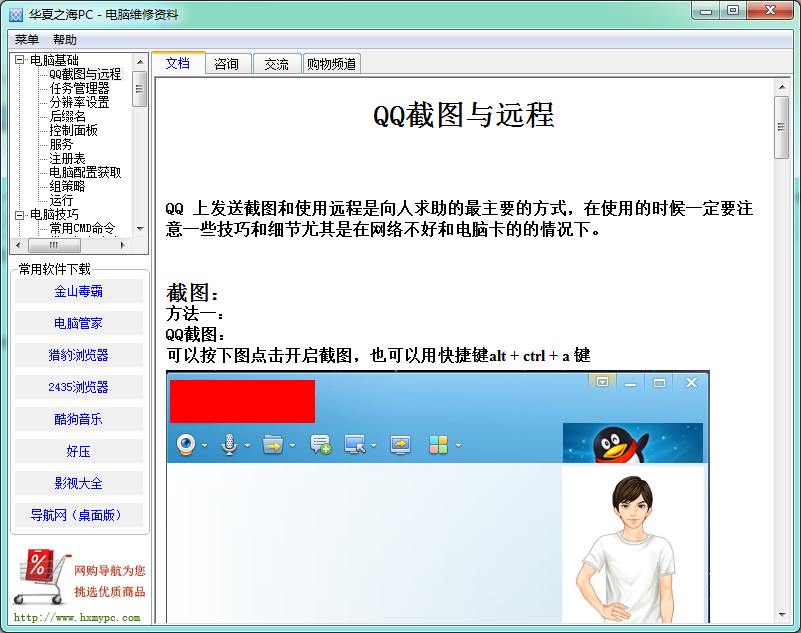
Task: Click the screen share icon
Action: [x=400, y=444]
